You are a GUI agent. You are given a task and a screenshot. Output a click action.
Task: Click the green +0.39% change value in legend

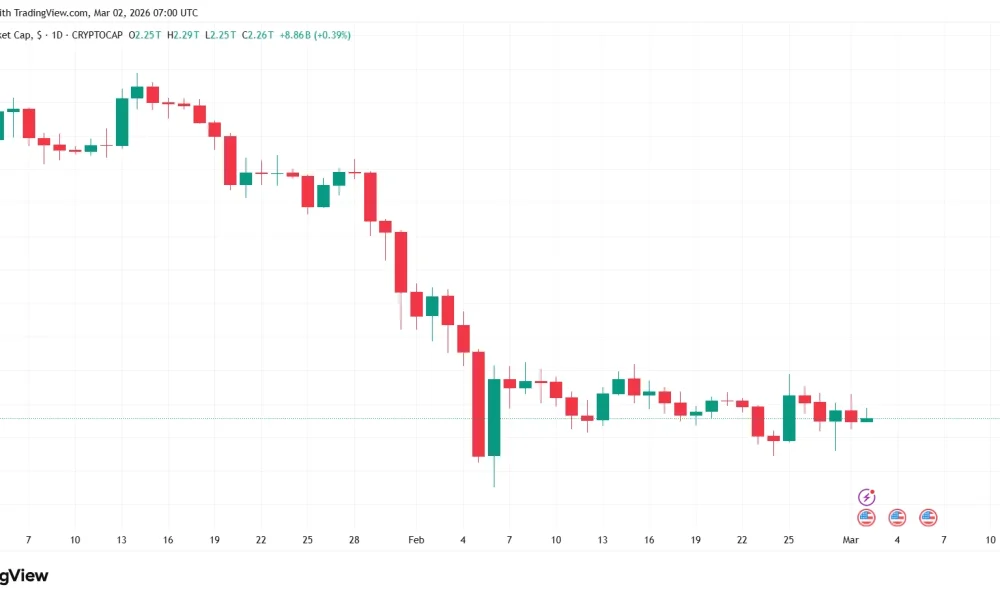pyautogui.click(x=330, y=34)
